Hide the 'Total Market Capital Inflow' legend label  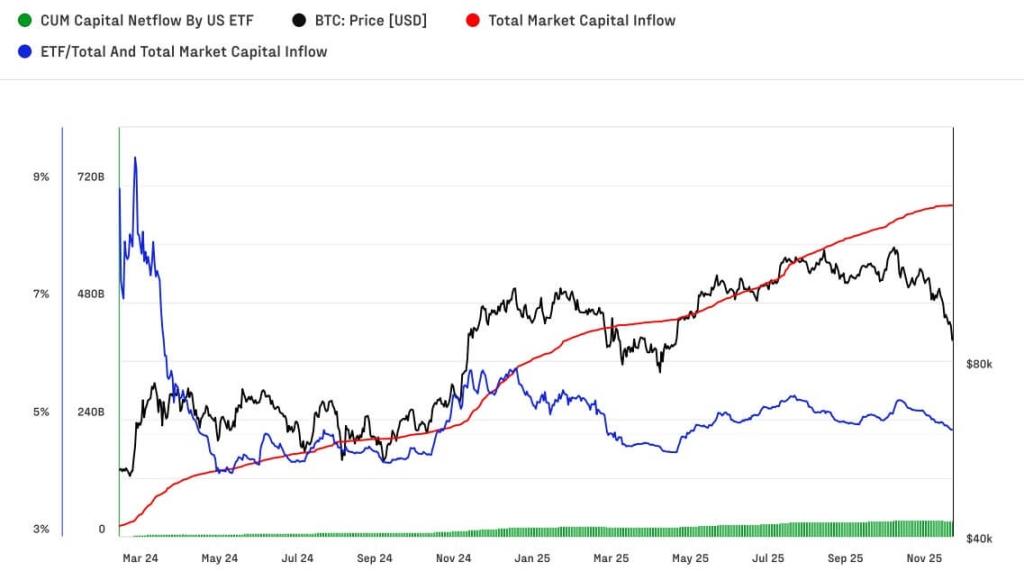581,20
